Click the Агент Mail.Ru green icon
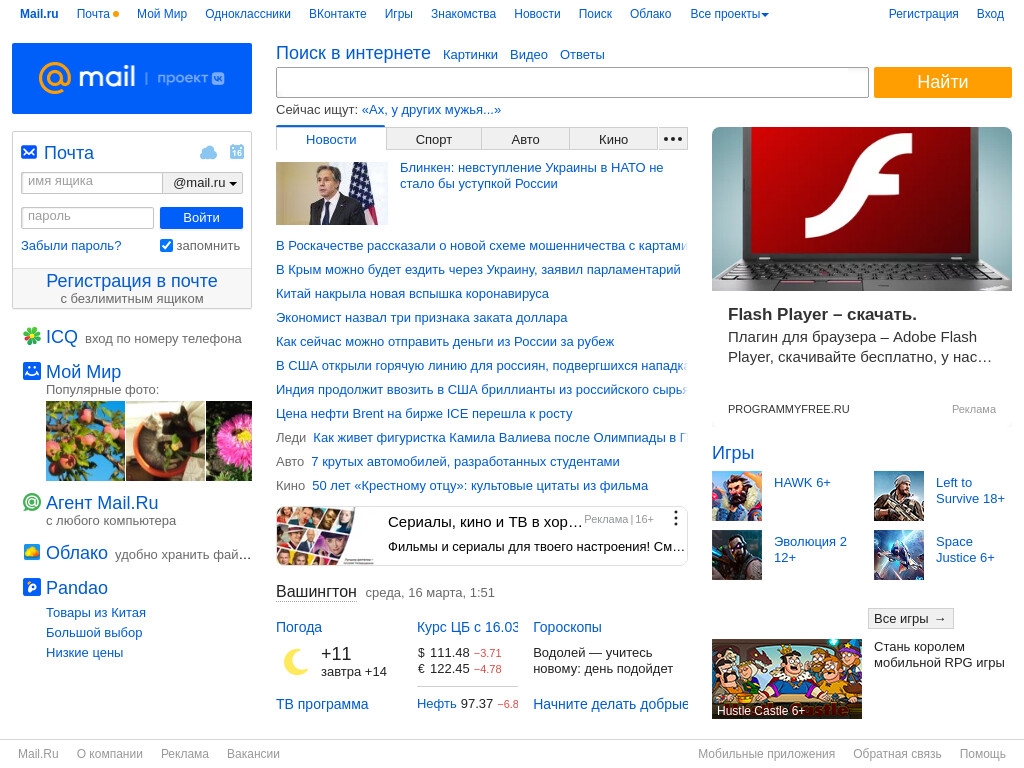This screenshot has width=1024, height=768. click(x=32, y=502)
